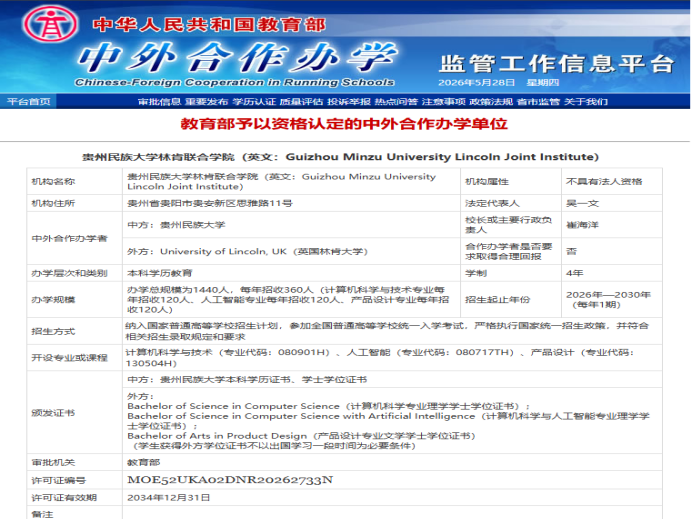This screenshot has height=519, width=692.
Task: Click the 监管工作信息平台 banner text
Action: (557, 64)
